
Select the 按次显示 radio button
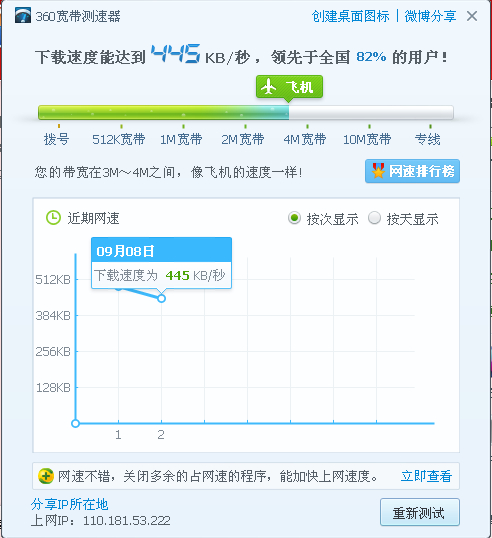[x=294, y=218]
